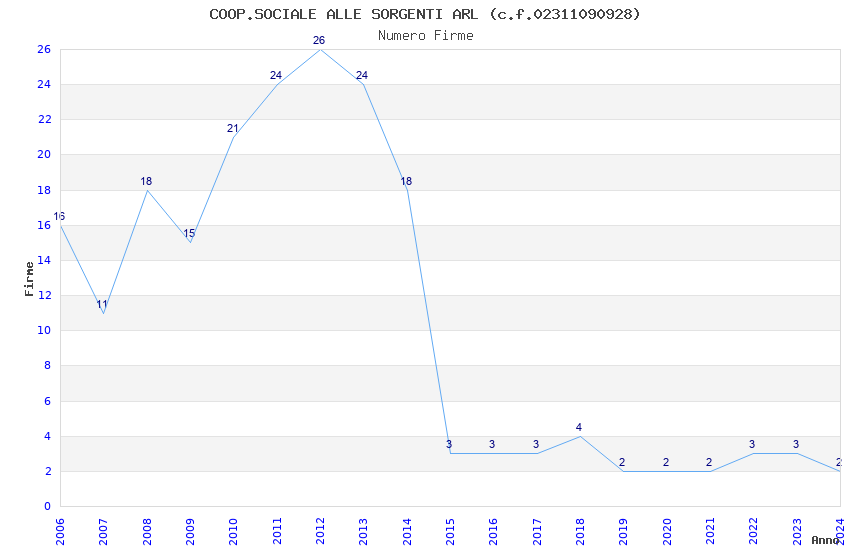Click x-axis year 2015
The height and width of the screenshot is (550, 850).
[x=450, y=531]
